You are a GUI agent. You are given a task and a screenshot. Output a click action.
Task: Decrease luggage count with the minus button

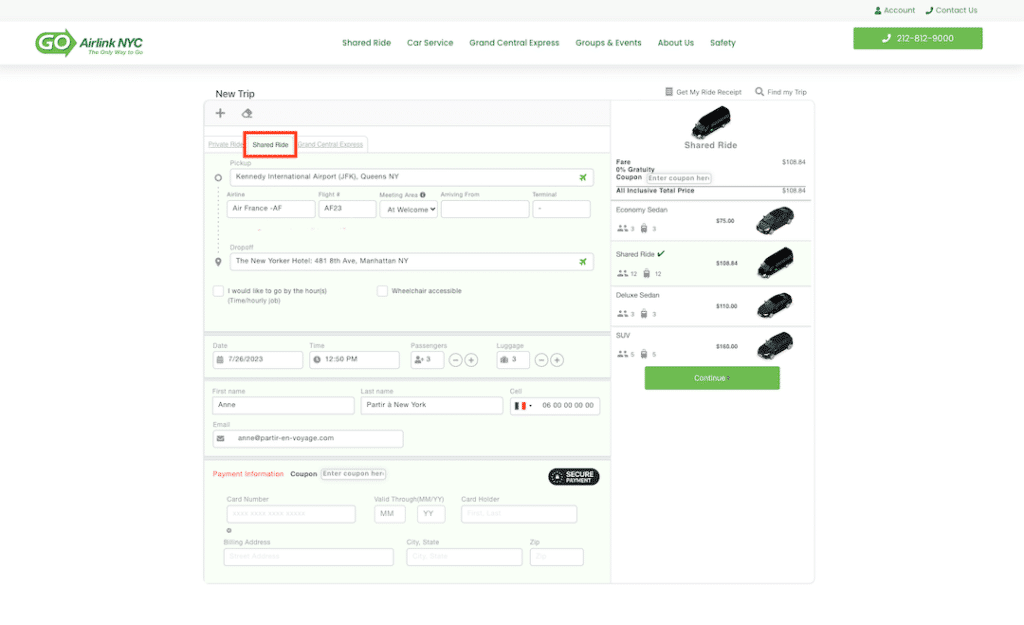click(x=541, y=360)
